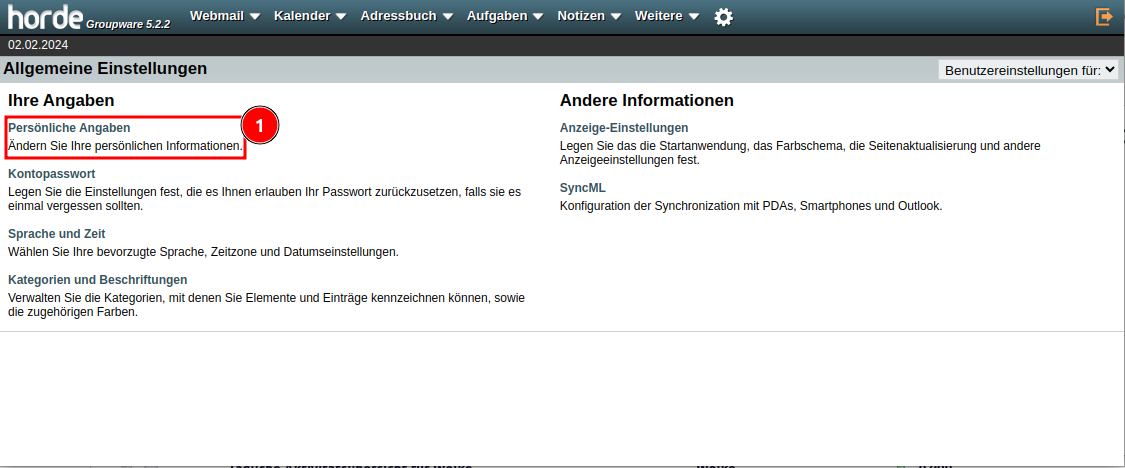Open the settings gear icon menu
1125x468 pixels.
(723, 17)
